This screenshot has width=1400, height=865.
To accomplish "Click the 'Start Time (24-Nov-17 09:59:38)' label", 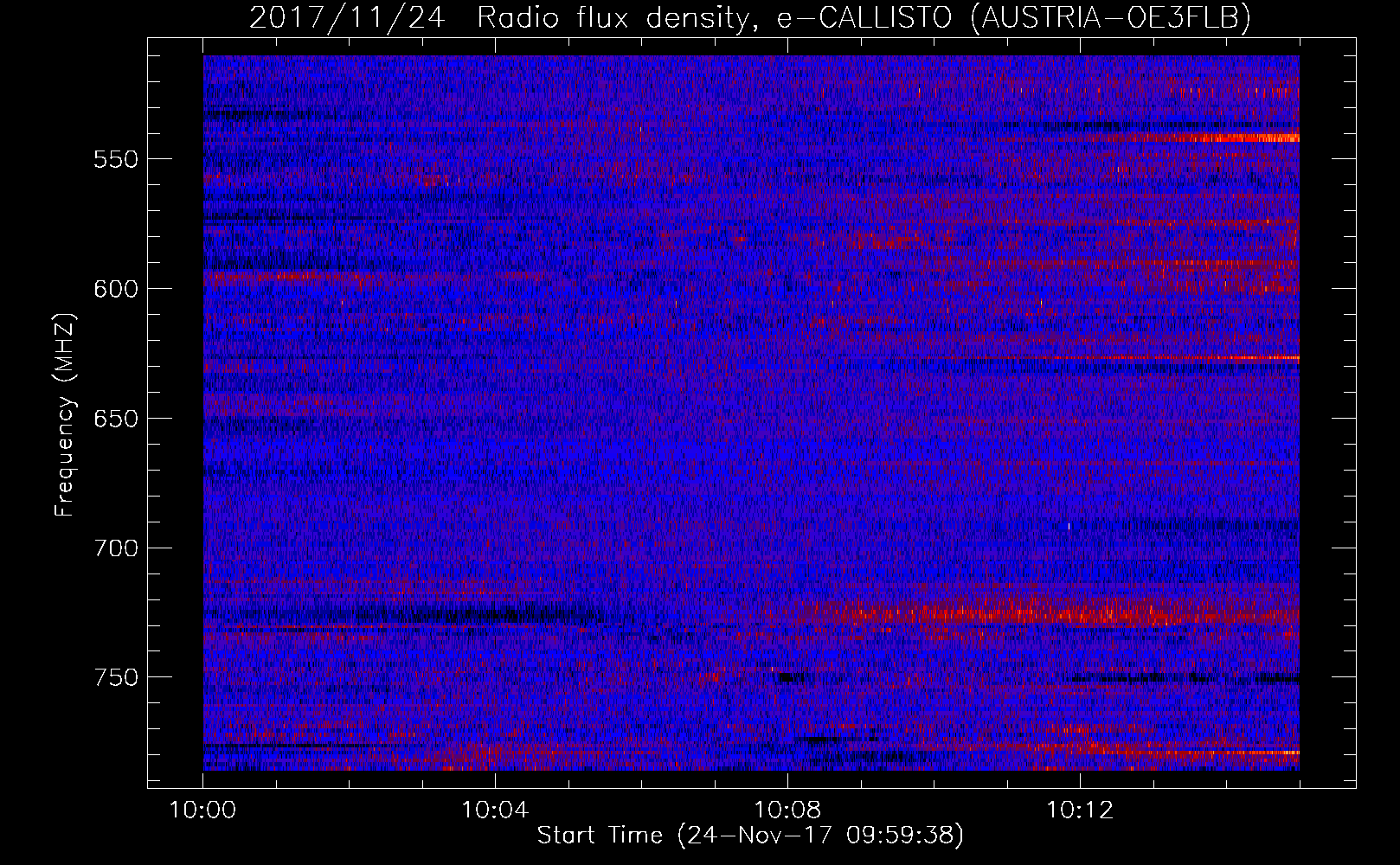I will point(750,836).
